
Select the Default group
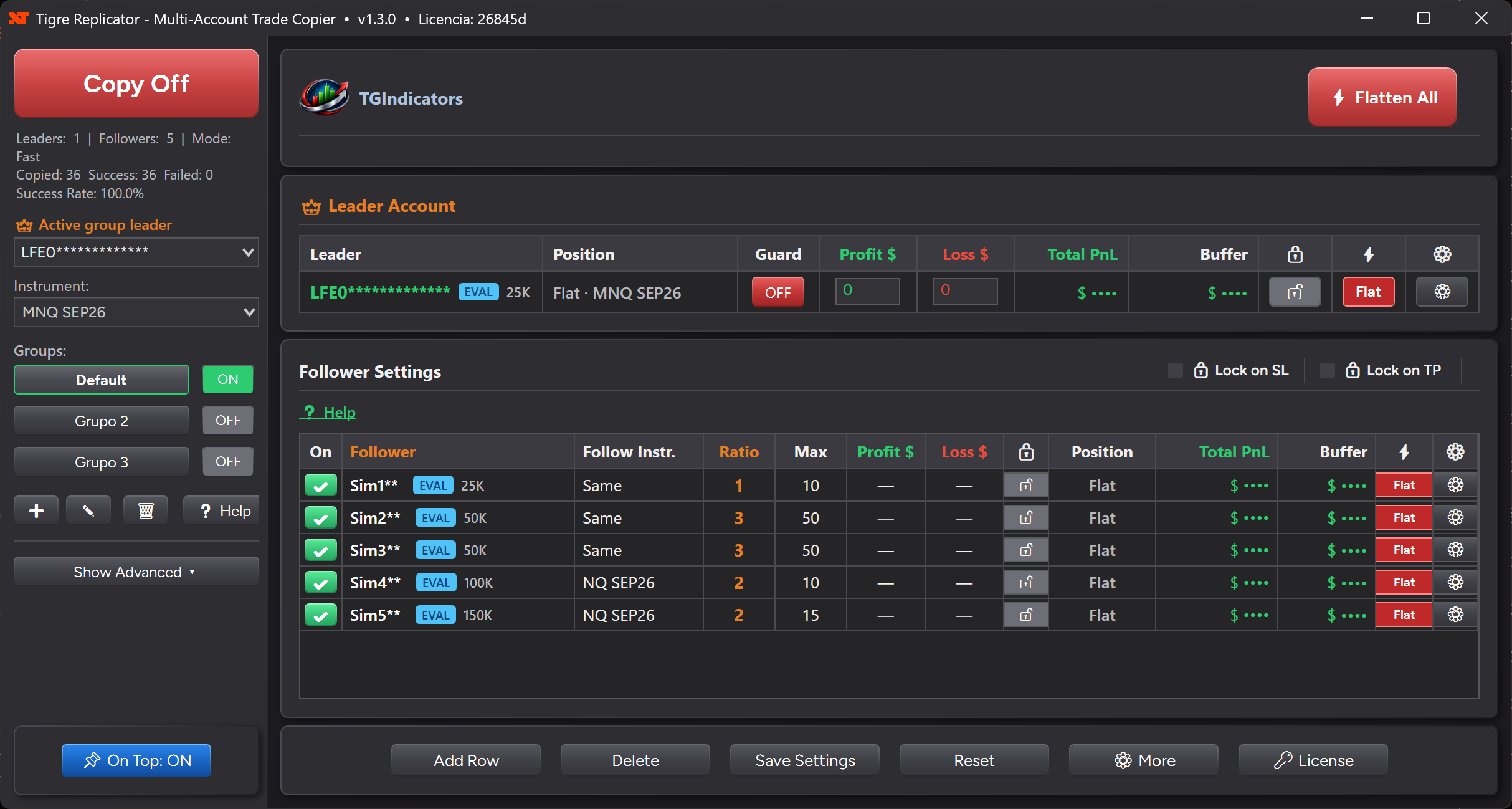(102, 380)
